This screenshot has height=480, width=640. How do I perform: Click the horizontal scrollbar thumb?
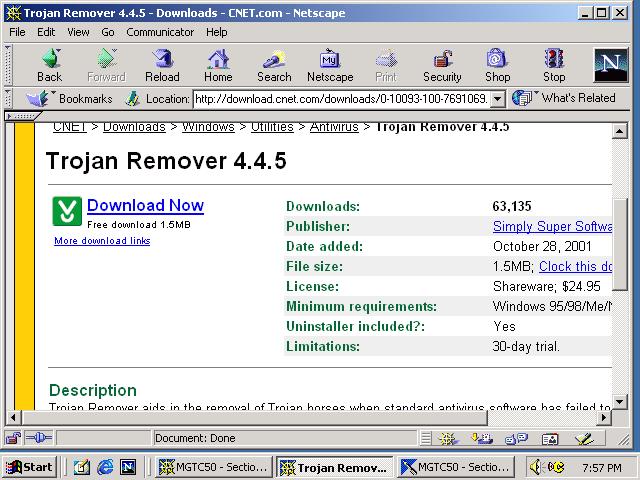coord(255,418)
